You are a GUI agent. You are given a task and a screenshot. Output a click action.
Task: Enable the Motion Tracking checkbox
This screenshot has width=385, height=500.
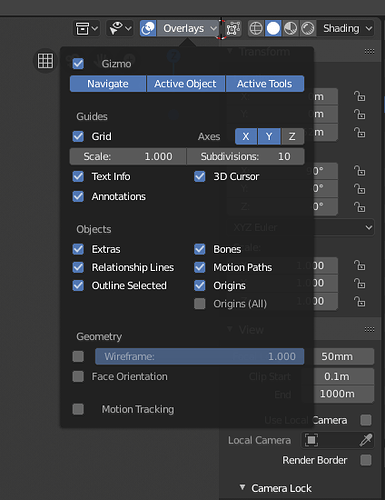78,409
